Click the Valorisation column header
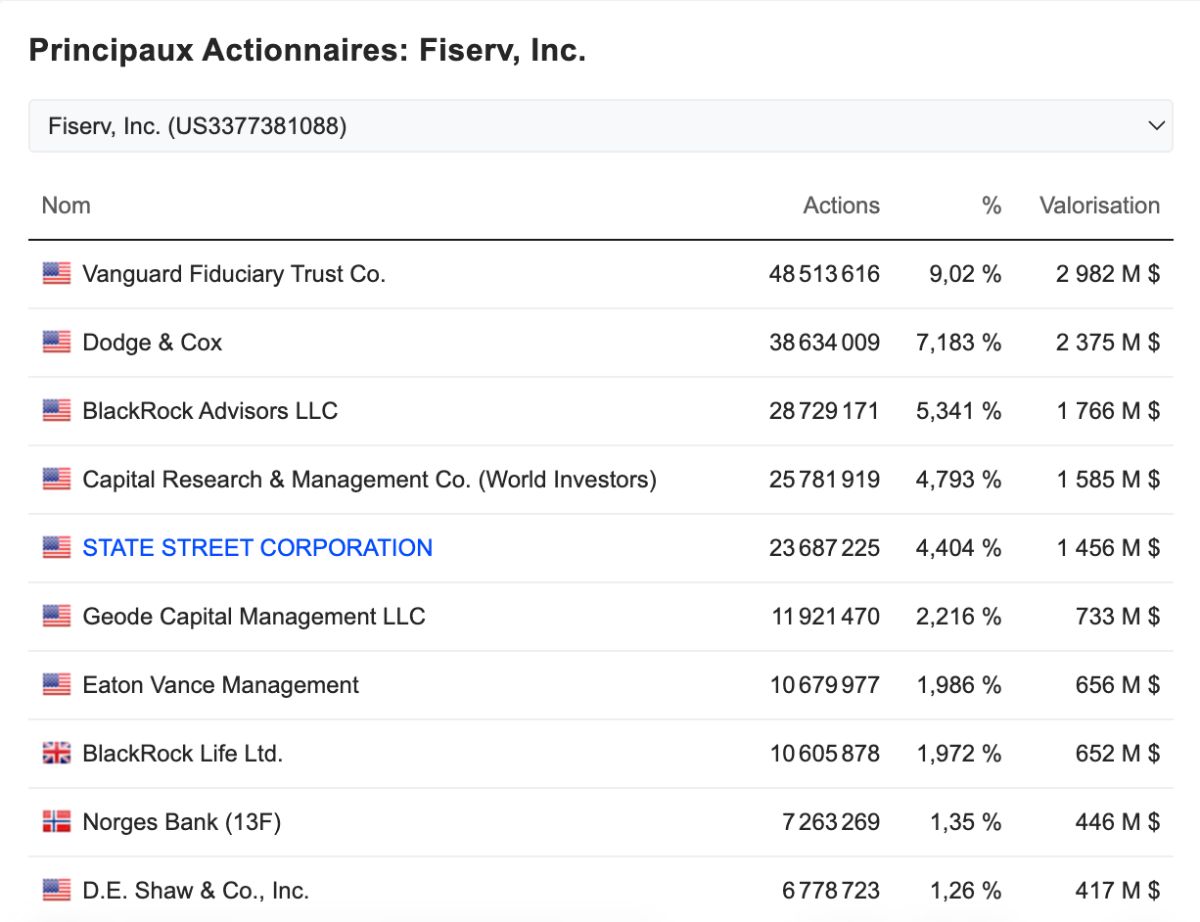The image size is (1200, 922). [x=1099, y=205]
